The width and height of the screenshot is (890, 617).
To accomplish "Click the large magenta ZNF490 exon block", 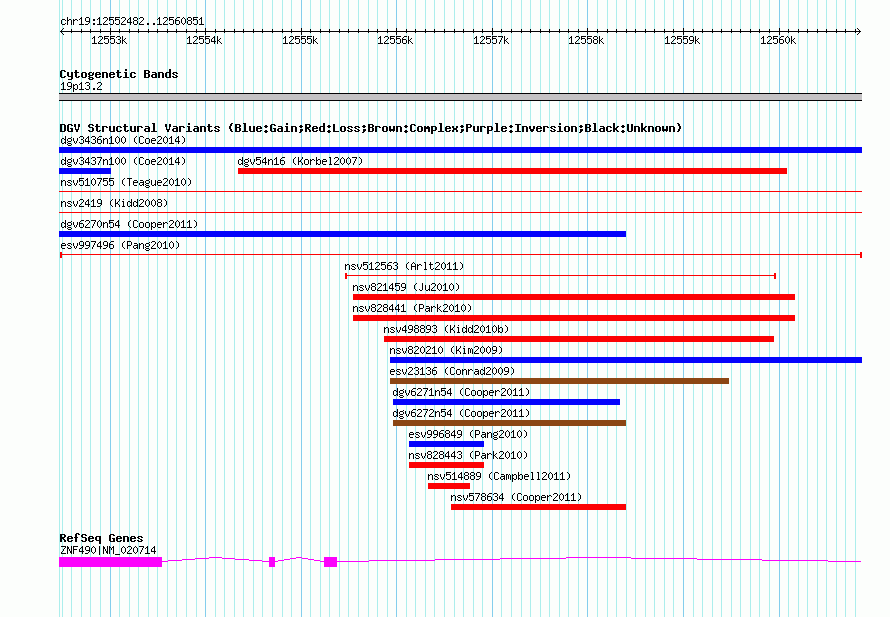I will pyautogui.click(x=111, y=562).
